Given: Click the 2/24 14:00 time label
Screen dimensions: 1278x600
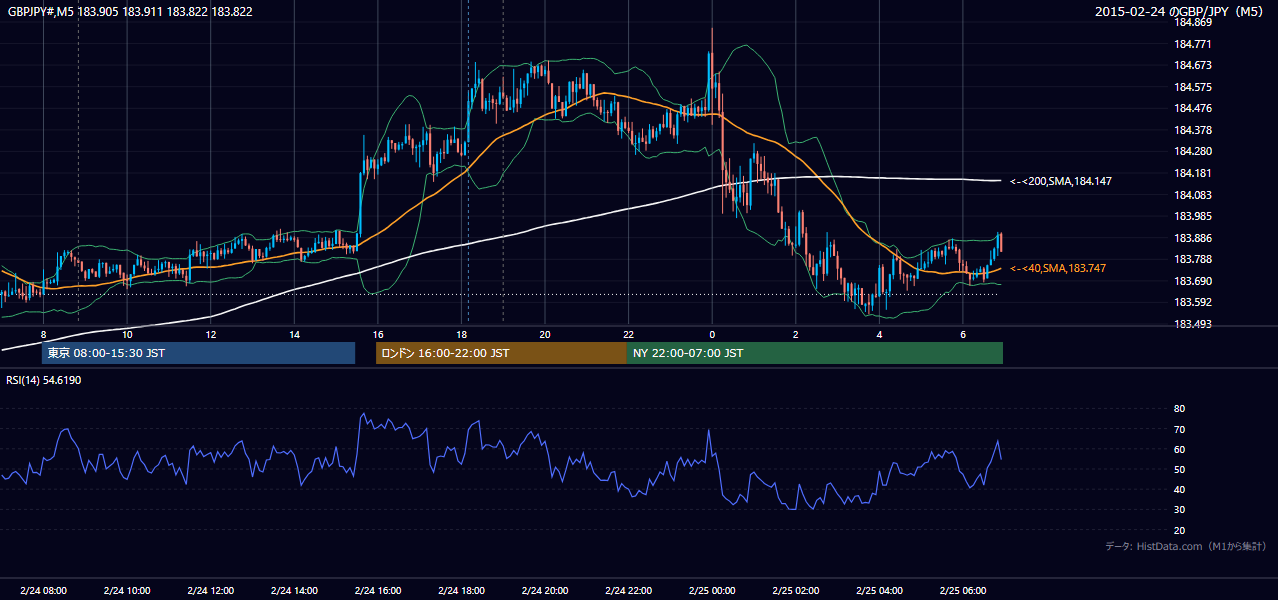Looking at the screenshot, I should [x=294, y=590].
